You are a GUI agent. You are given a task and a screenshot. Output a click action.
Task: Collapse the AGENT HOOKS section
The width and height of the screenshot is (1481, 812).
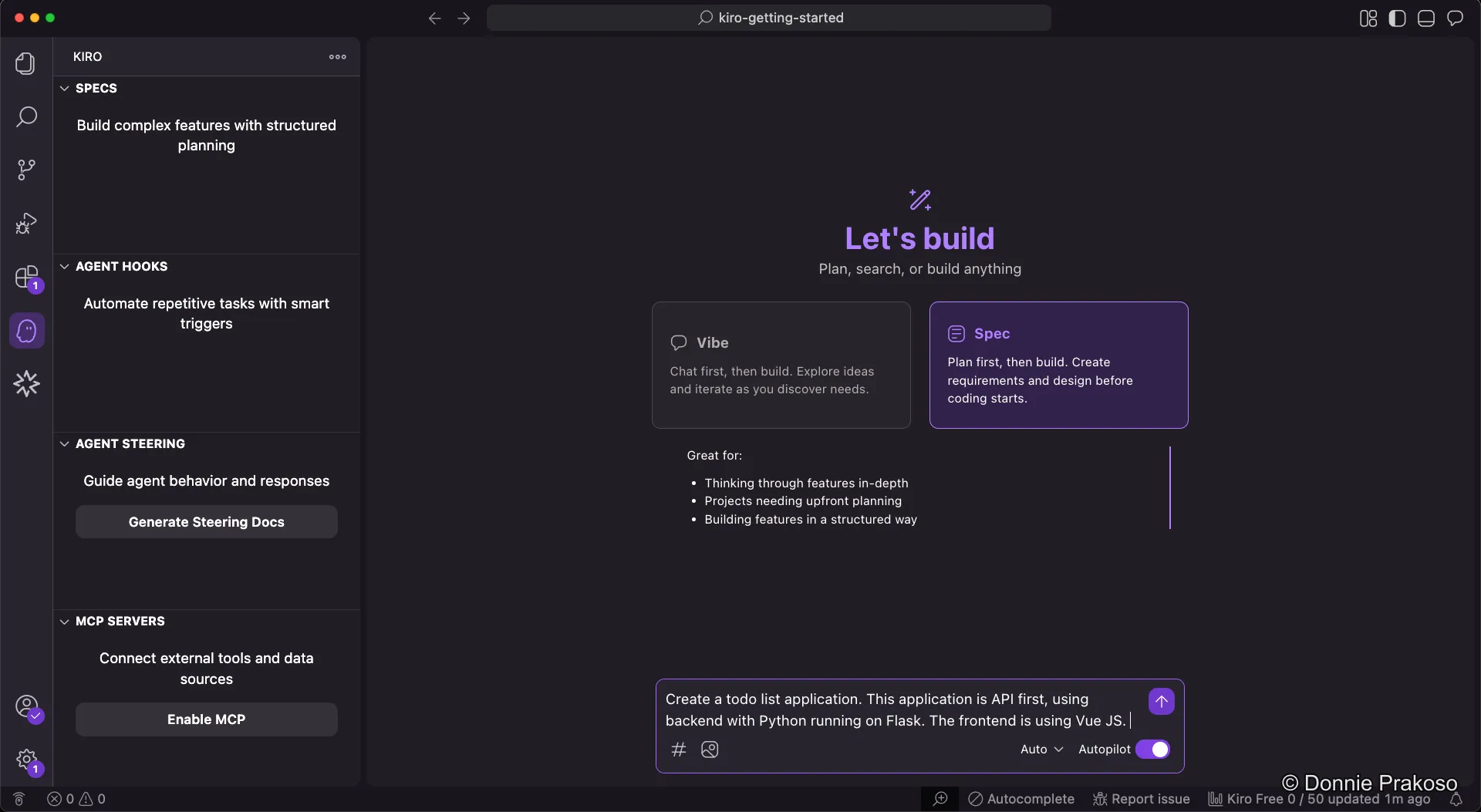pos(65,266)
